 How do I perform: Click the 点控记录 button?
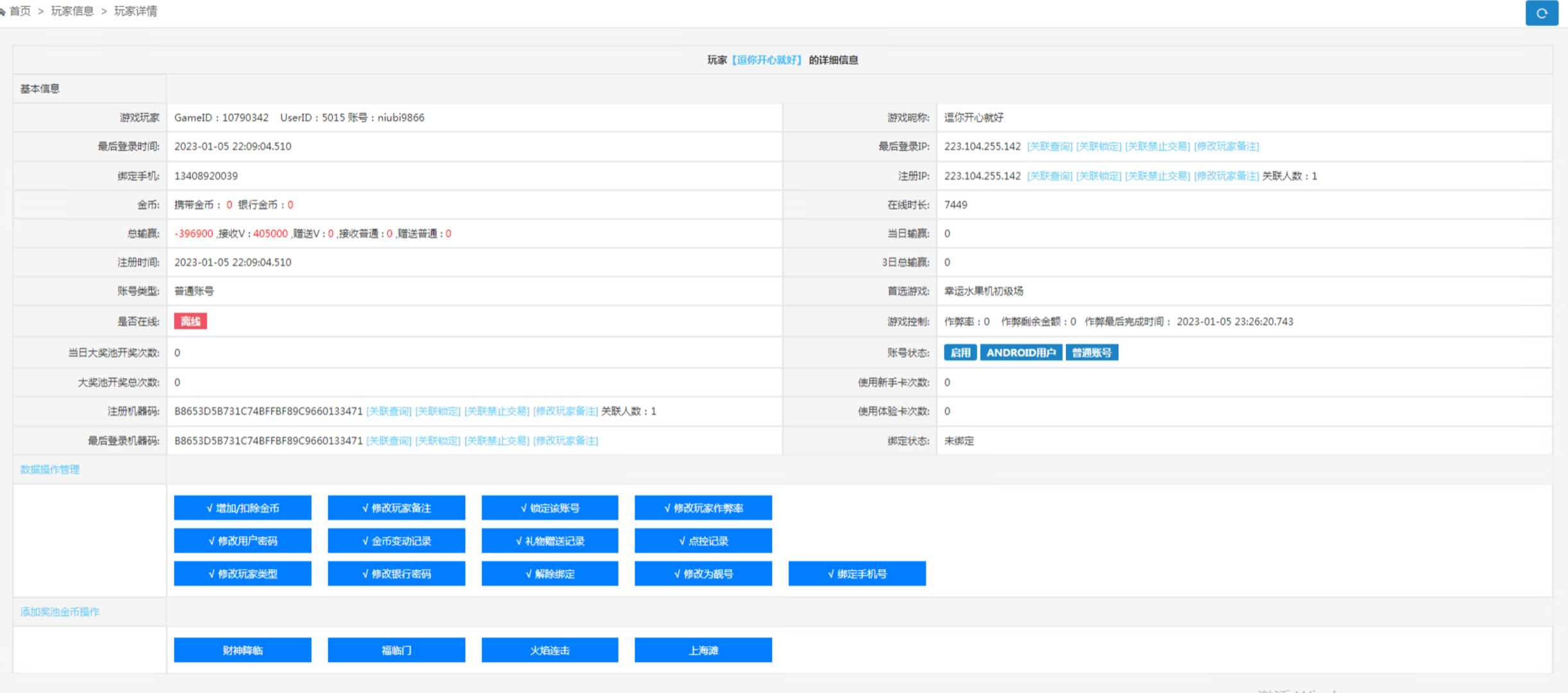tap(703, 541)
